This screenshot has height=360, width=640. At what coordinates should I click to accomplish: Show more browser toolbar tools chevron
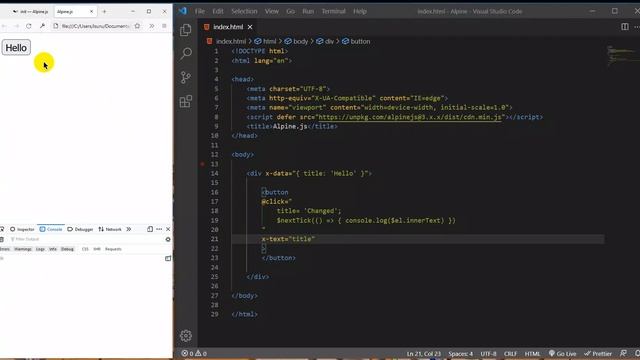(152, 26)
